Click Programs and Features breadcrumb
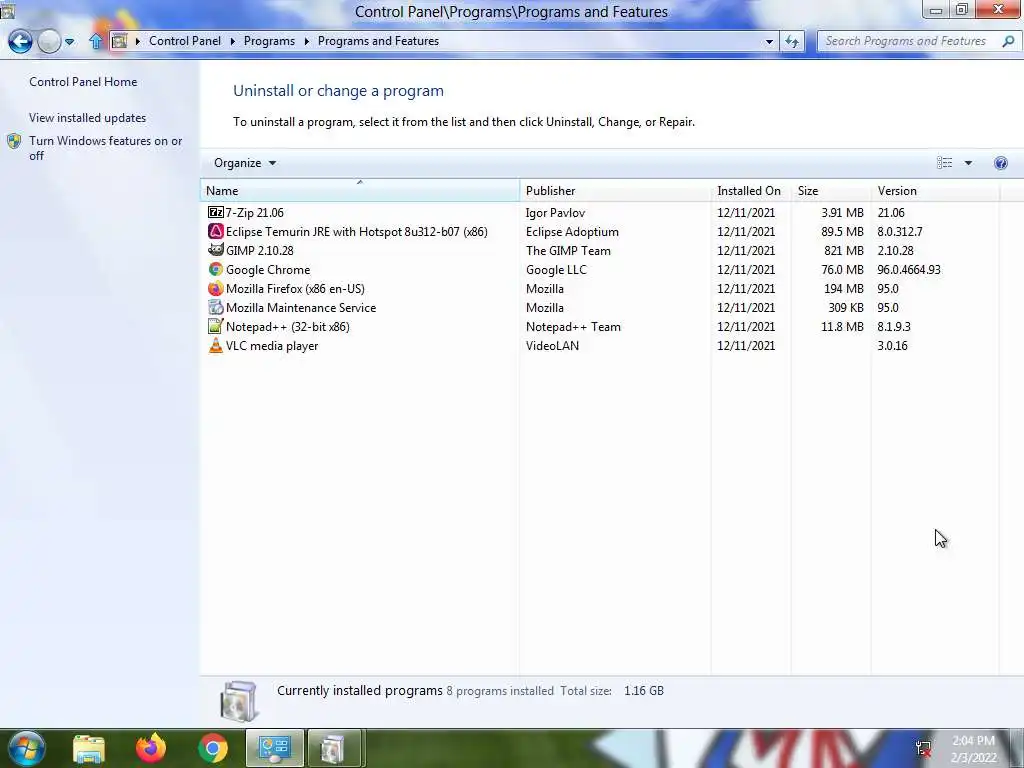Viewport: 1024px width, 768px height. (378, 41)
